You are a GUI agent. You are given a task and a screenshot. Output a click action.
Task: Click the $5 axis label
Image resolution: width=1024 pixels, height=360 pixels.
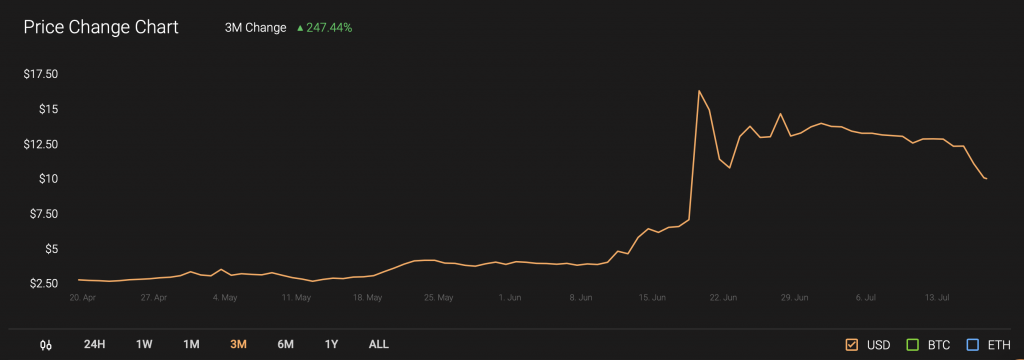[x=52, y=249]
